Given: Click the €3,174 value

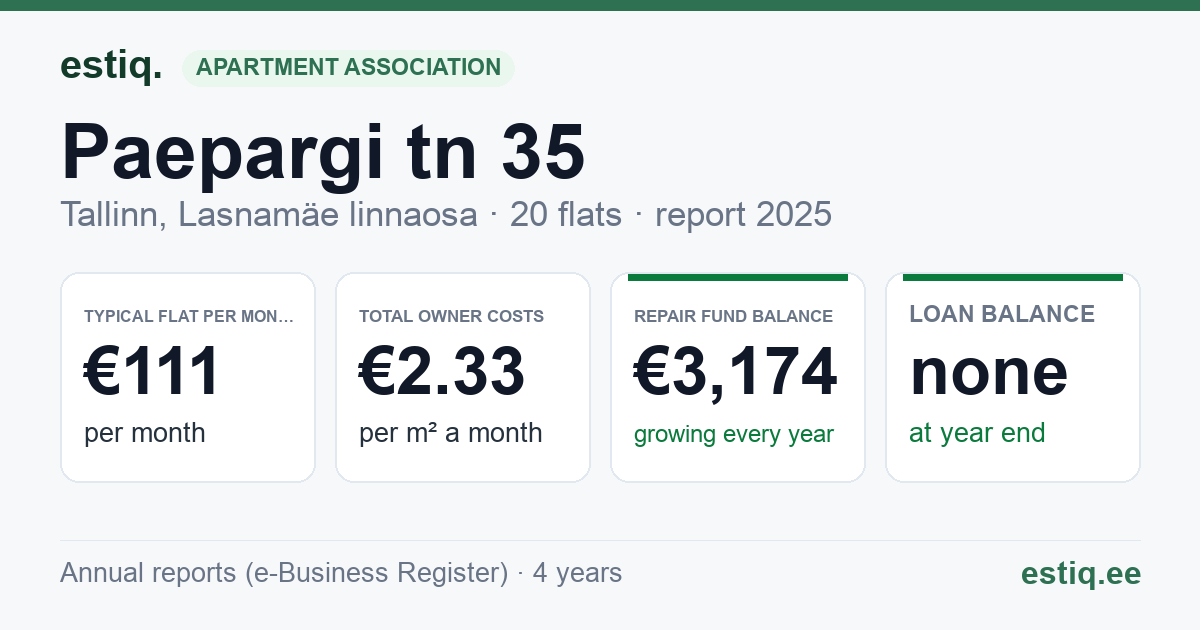Looking at the screenshot, I should [735, 371].
